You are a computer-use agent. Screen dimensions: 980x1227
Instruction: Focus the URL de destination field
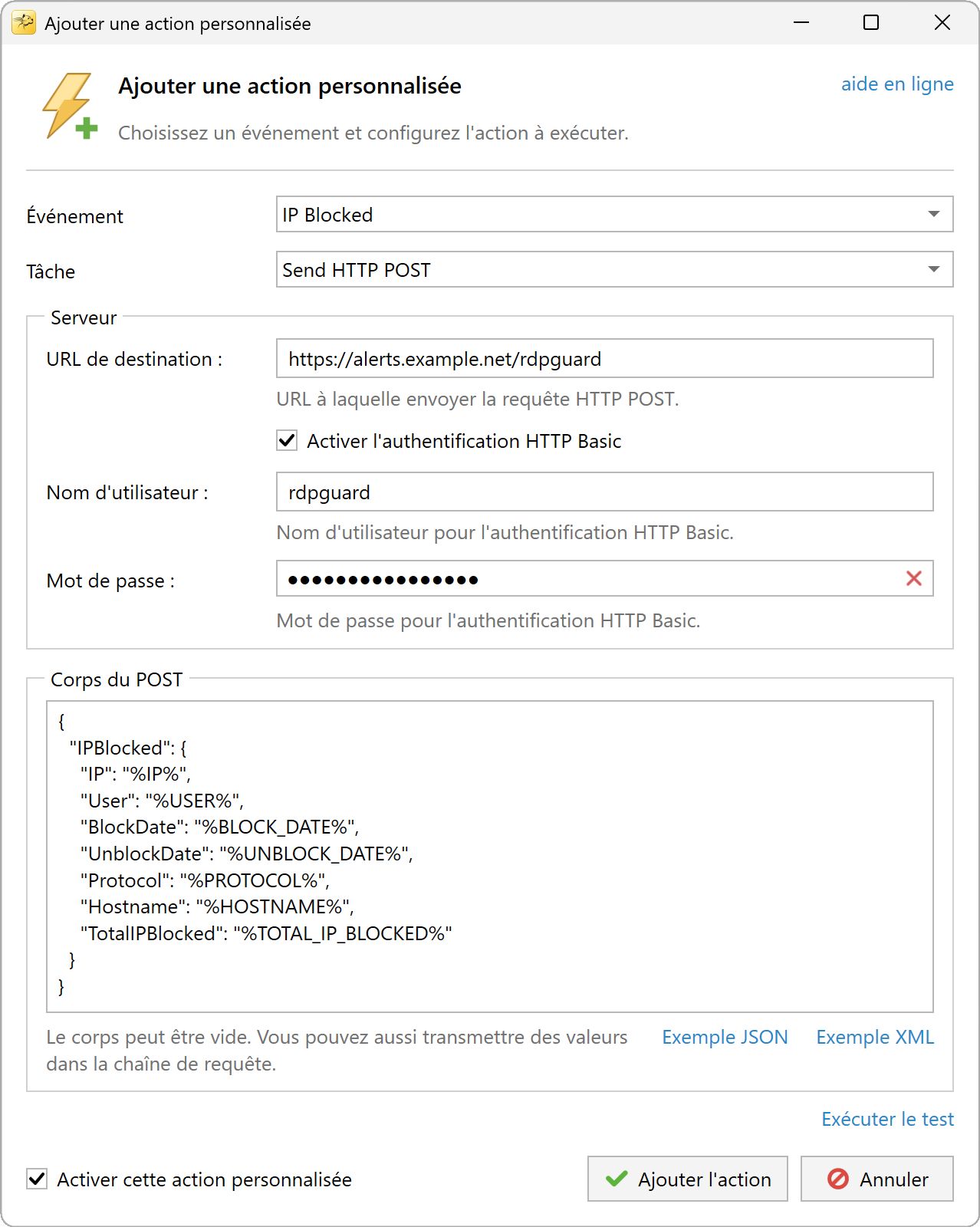coord(604,358)
